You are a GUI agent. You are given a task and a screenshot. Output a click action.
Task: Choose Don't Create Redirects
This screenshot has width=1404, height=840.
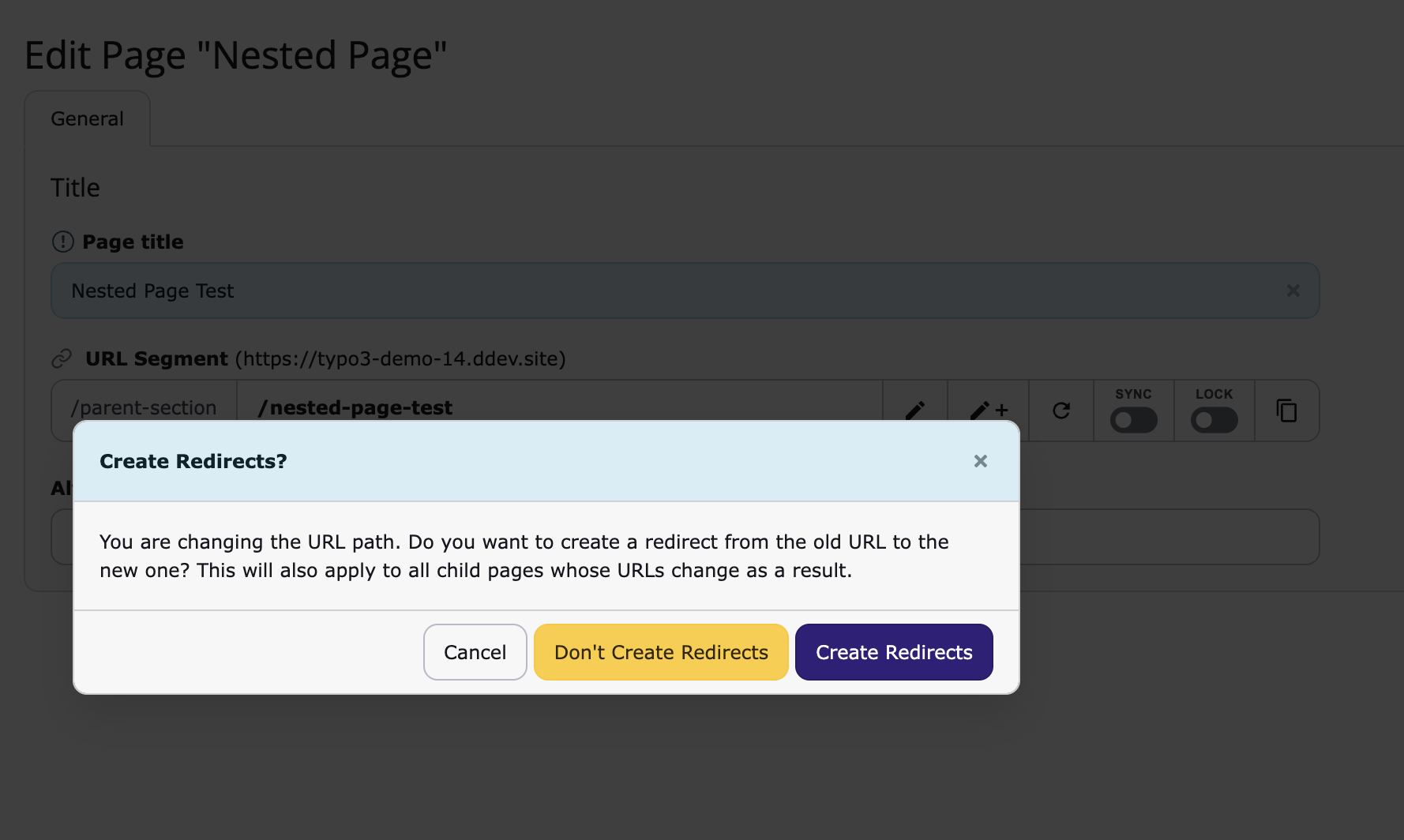tap(661, 651)
